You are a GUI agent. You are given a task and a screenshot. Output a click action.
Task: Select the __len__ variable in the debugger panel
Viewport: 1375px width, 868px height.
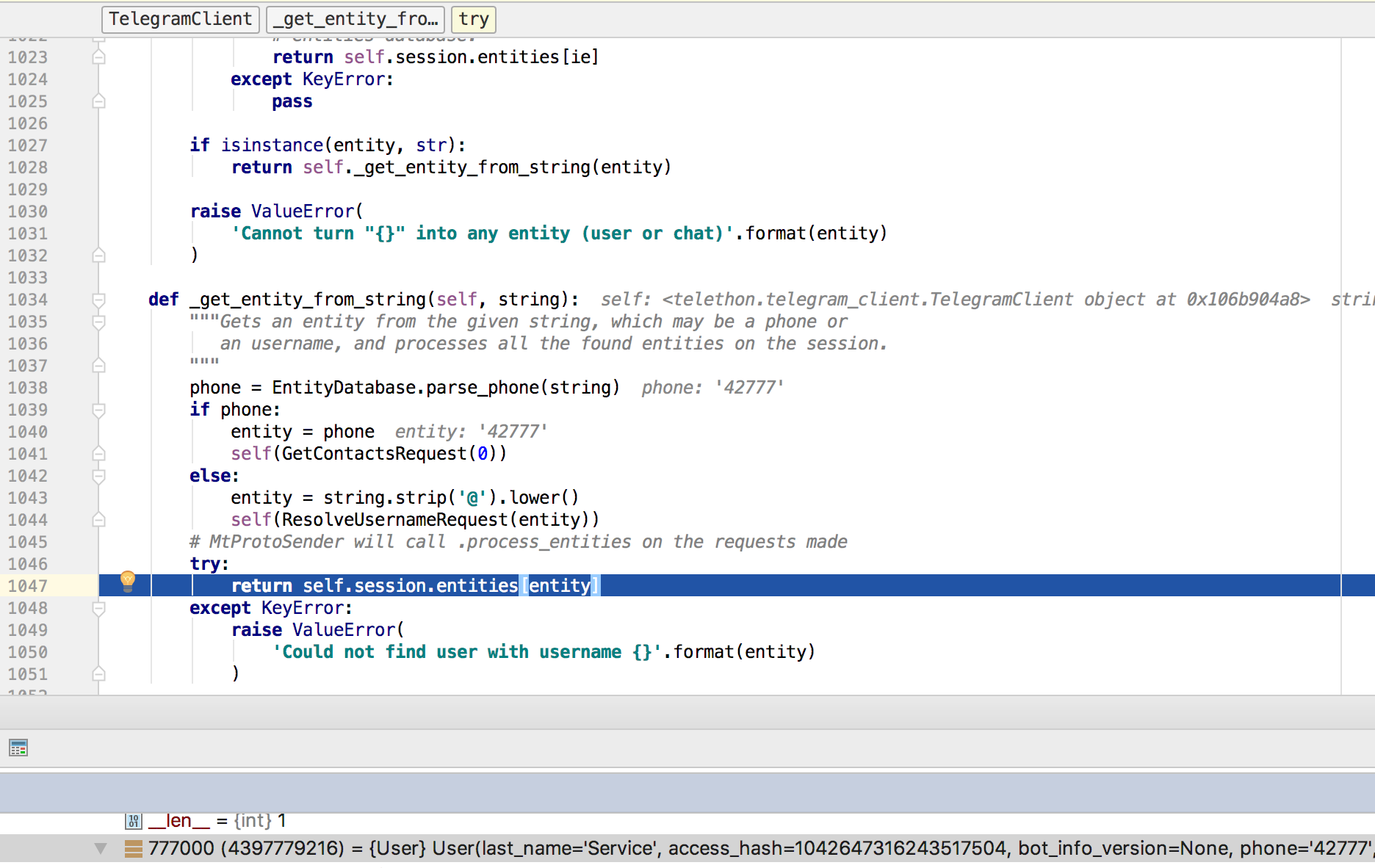coord(178,820)
